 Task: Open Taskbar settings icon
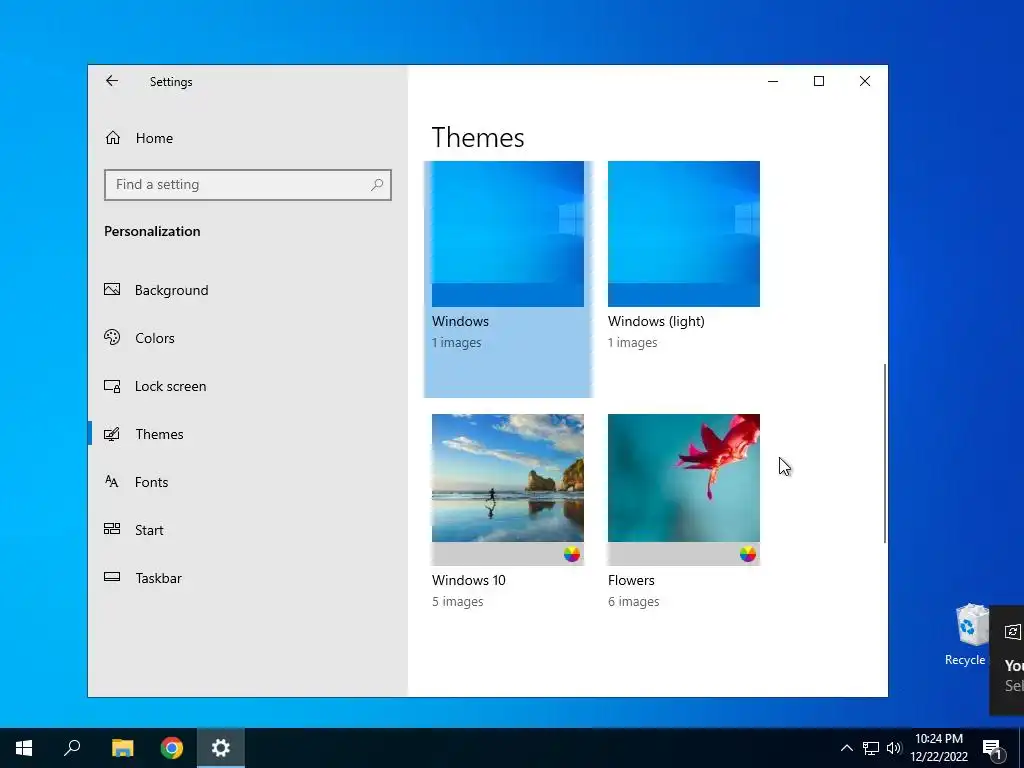112,577
